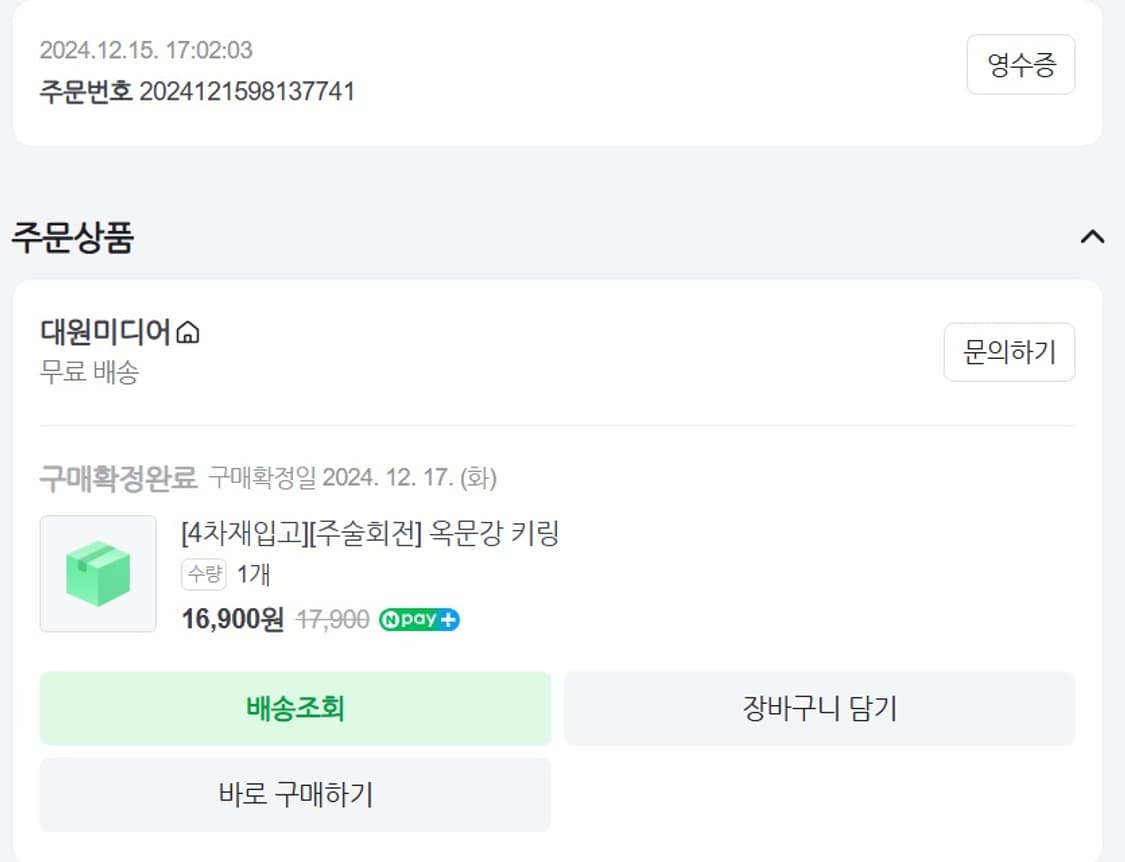Image resolution: width=1125 pixels, height=862 pixels.
Task: Open the 영수증 receipt button
Action: tap(1020, 64)
